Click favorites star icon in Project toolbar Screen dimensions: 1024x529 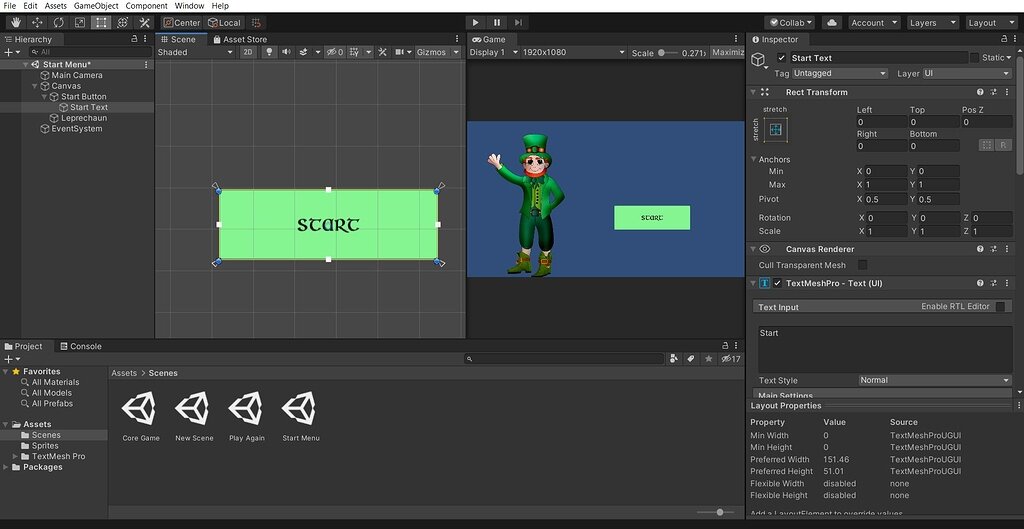(x=709, y=359)
